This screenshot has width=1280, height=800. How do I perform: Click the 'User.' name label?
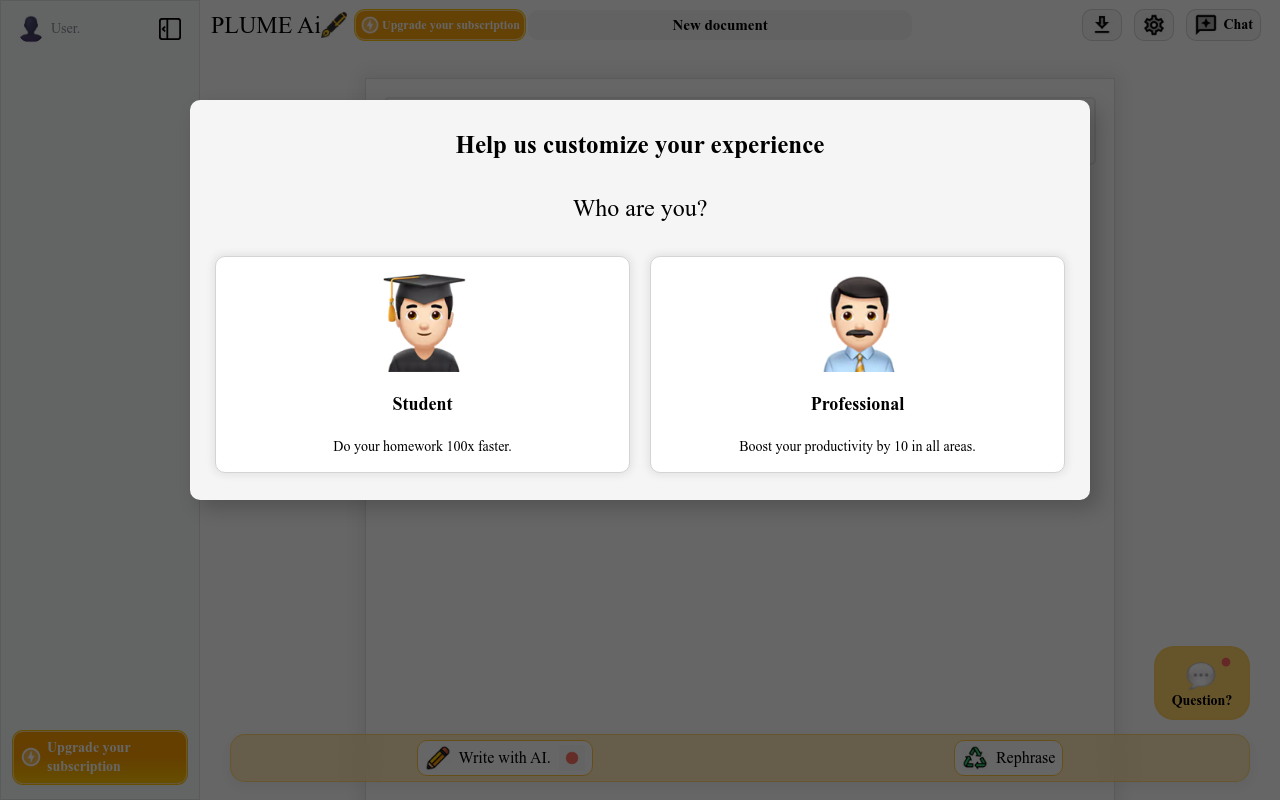point(65,29)
